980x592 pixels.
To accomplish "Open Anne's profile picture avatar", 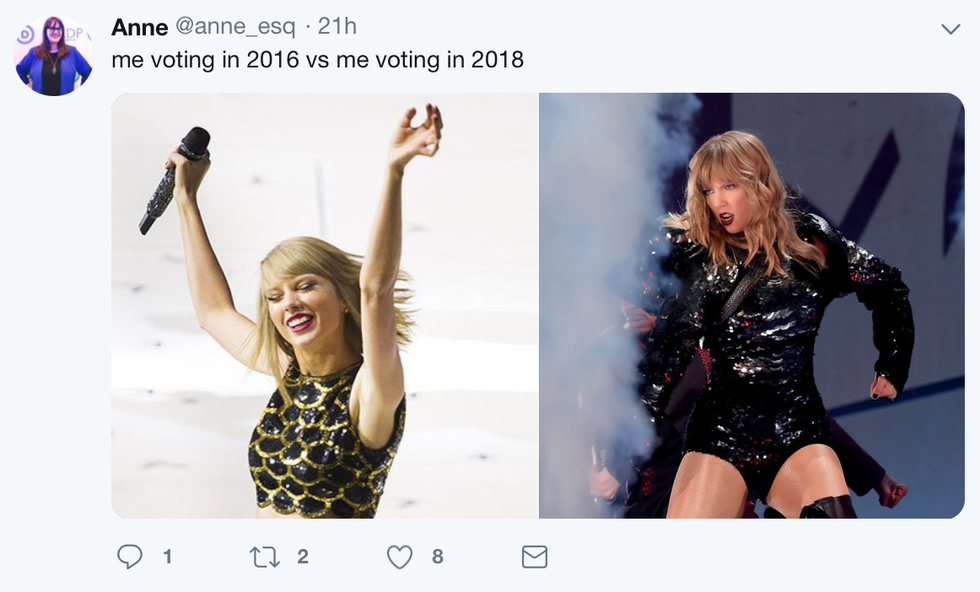I will click(x=53, y=56).
